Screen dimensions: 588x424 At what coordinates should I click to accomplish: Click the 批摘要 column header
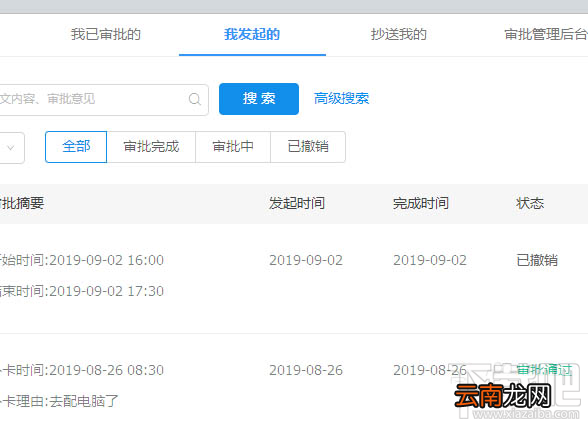22,204
